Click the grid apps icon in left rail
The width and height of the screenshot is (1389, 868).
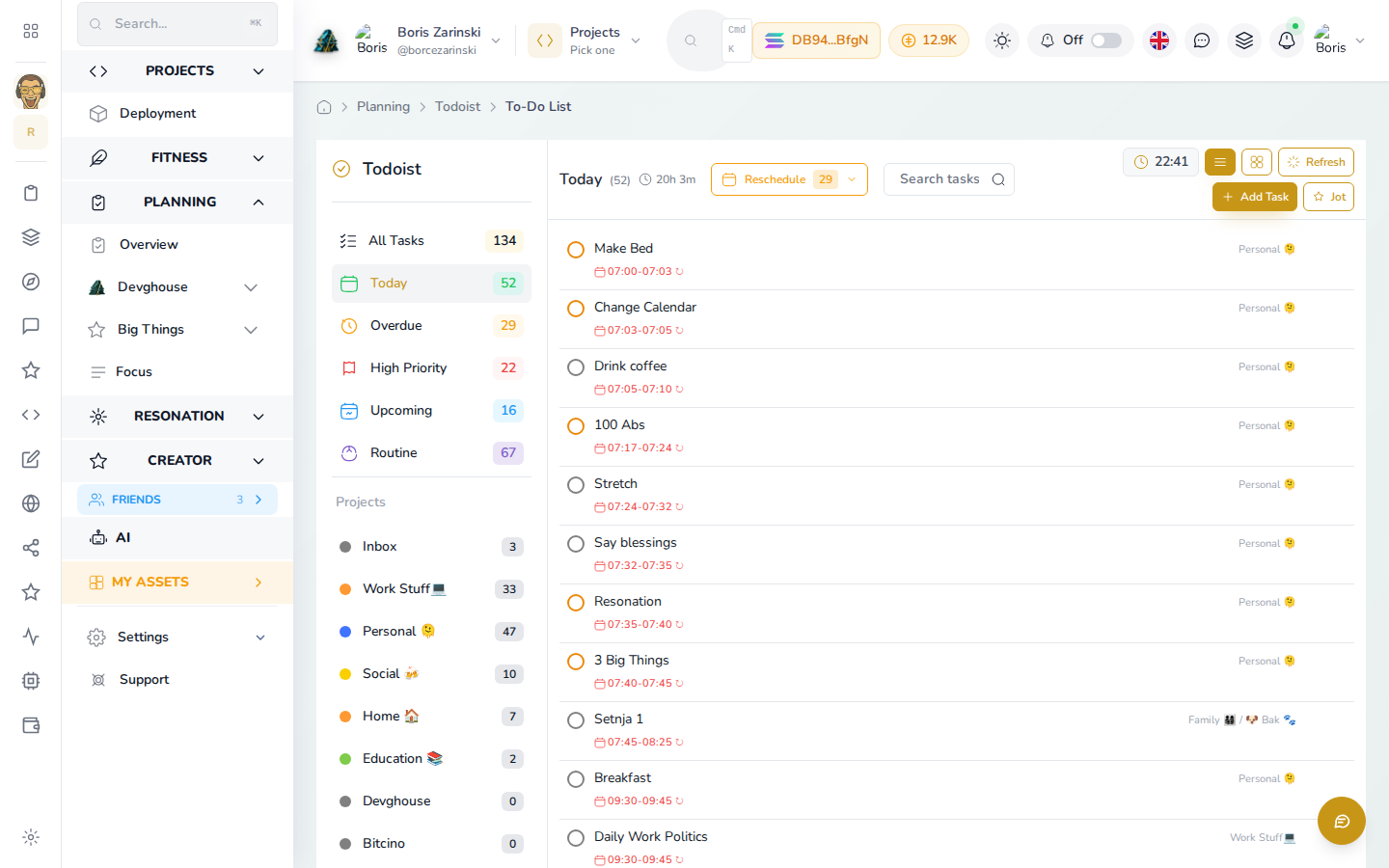31,31
